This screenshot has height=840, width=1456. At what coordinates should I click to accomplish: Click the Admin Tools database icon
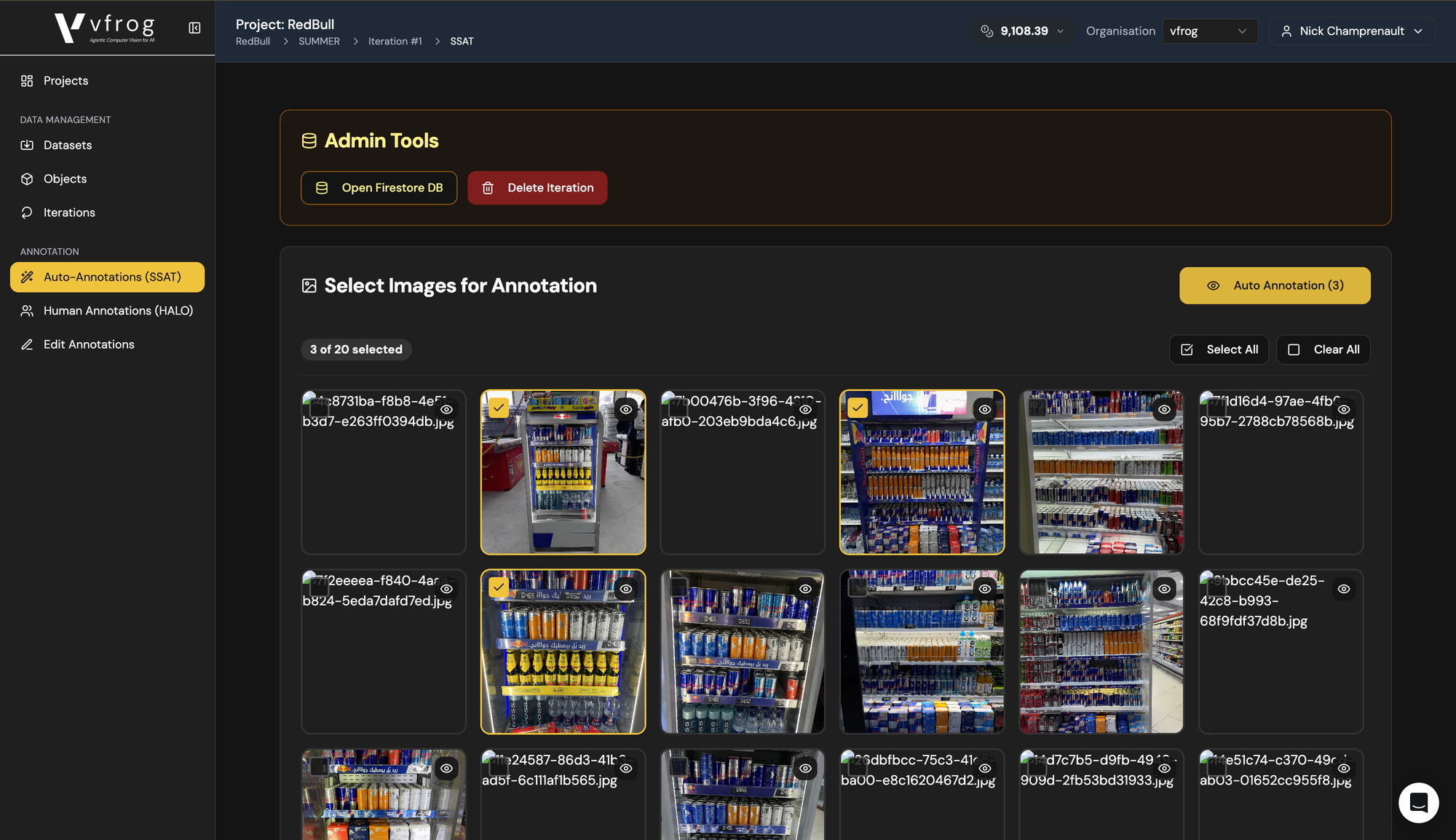click(x=309, y=141)
